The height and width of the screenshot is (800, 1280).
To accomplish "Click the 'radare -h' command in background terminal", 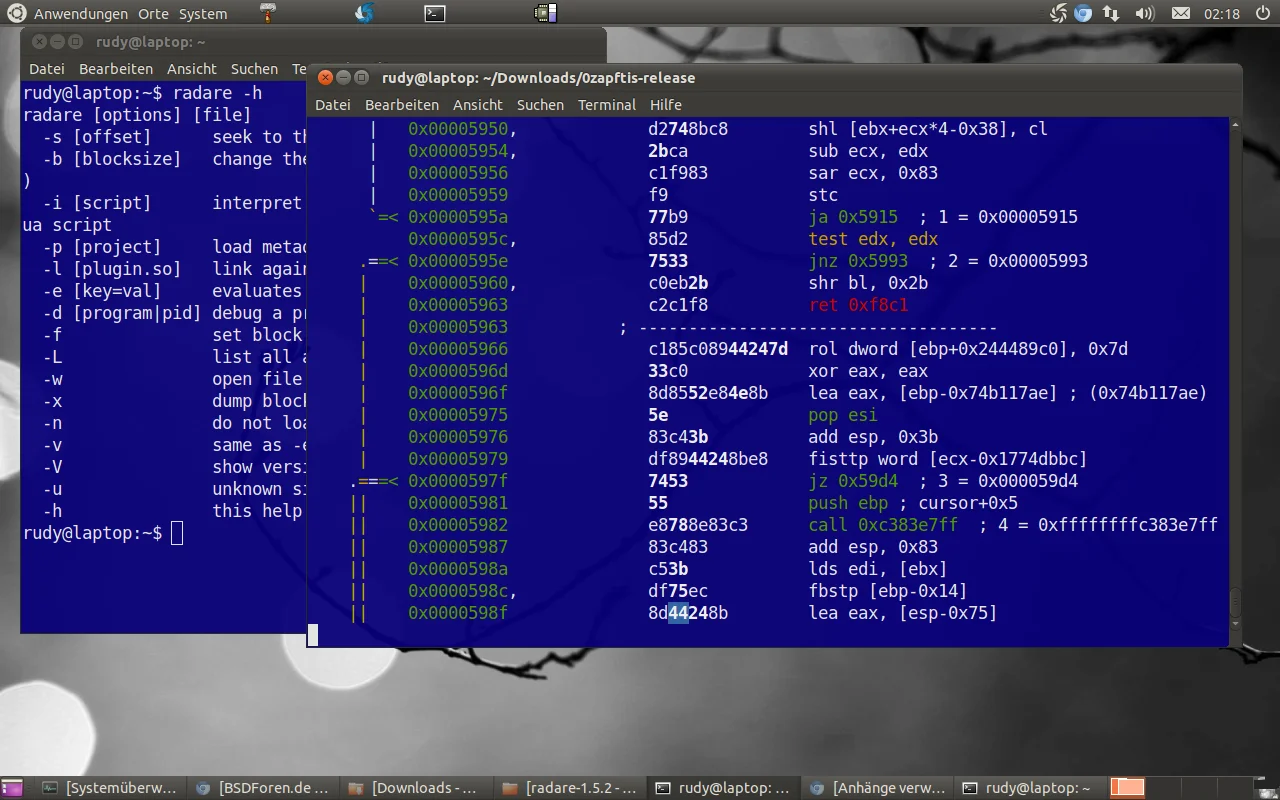I will tap(217, 93).
